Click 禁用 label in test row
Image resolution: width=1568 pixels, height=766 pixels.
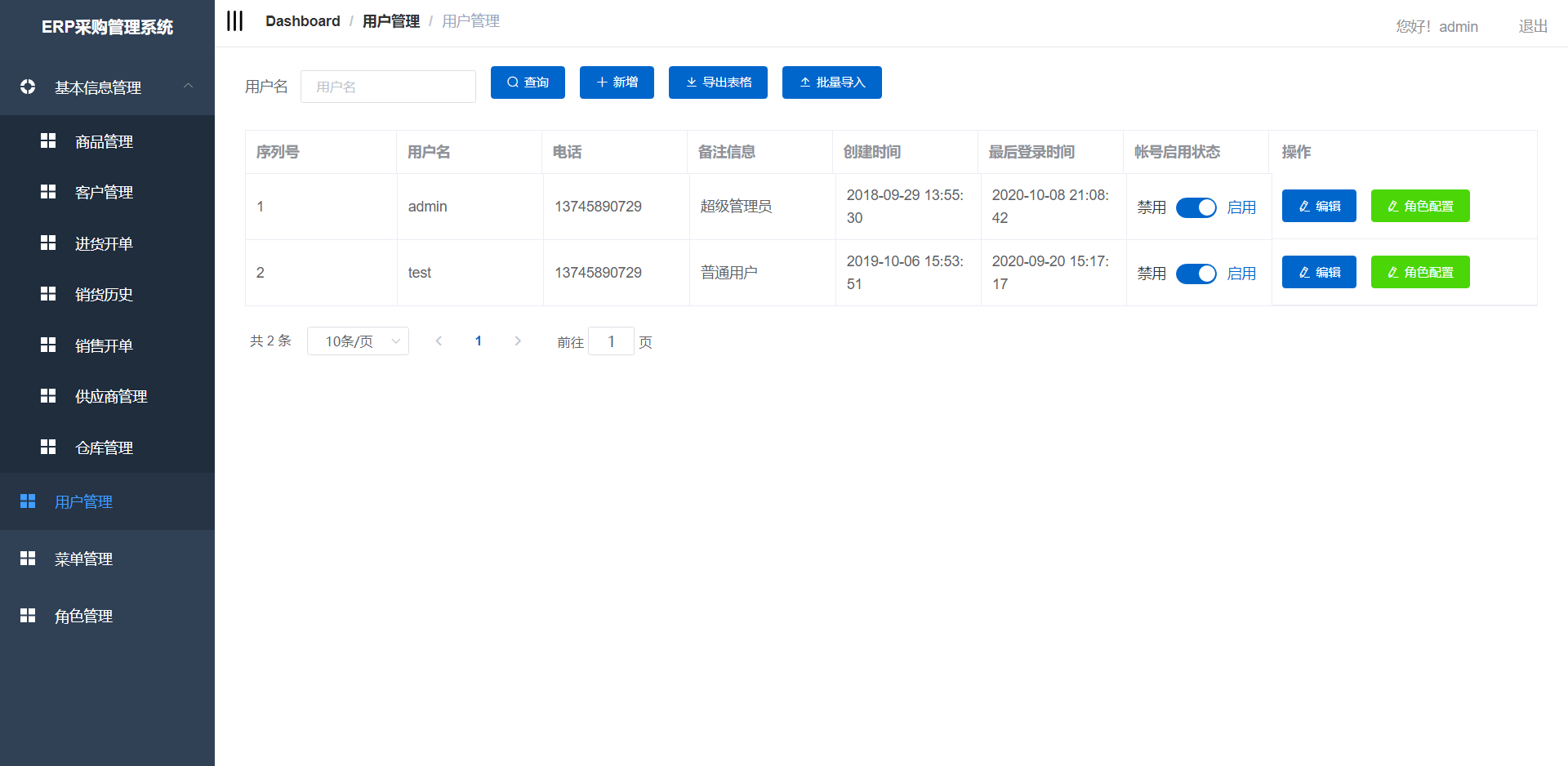click(1151, 274)
